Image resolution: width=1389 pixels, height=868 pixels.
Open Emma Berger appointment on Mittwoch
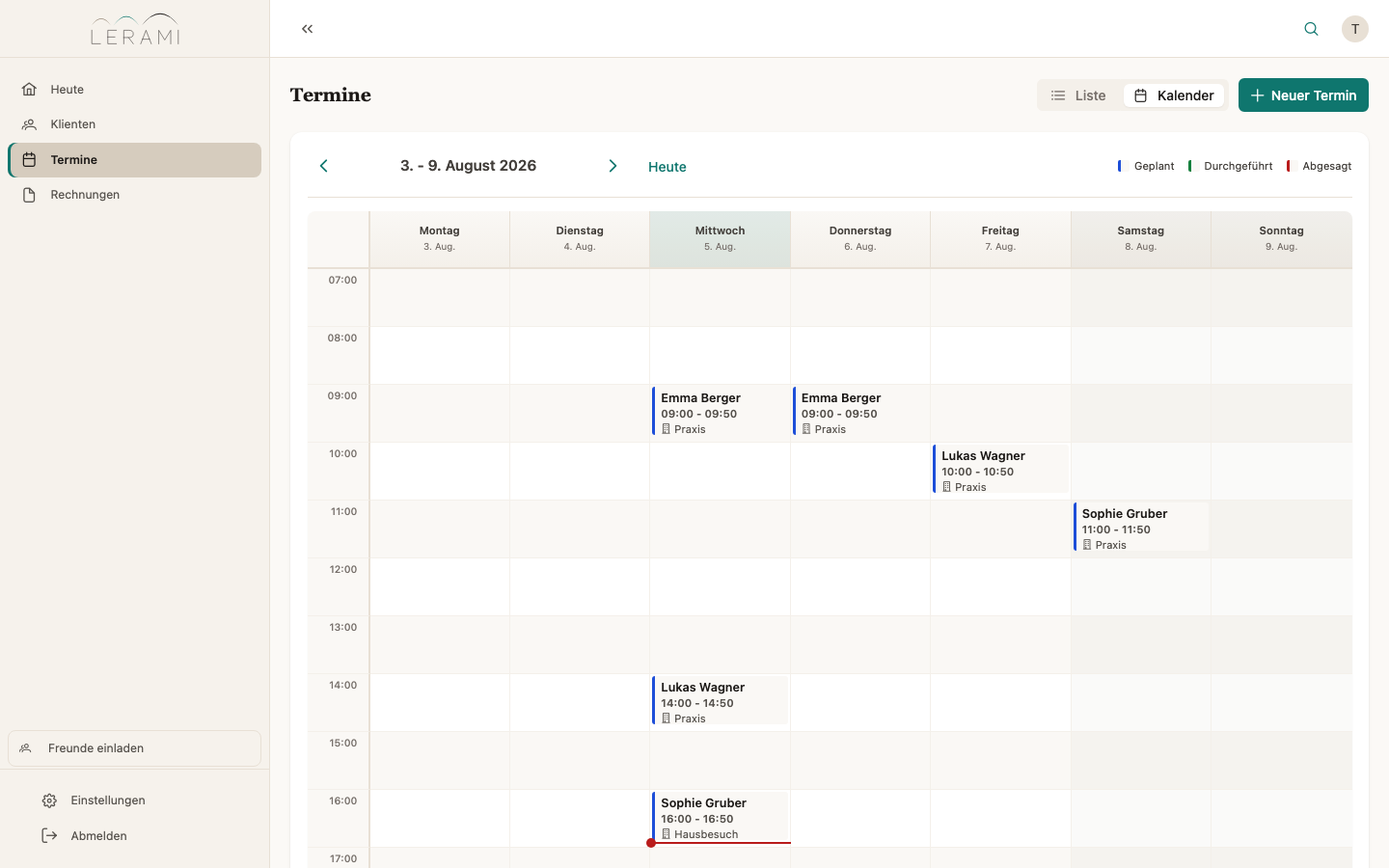[721, 412]
